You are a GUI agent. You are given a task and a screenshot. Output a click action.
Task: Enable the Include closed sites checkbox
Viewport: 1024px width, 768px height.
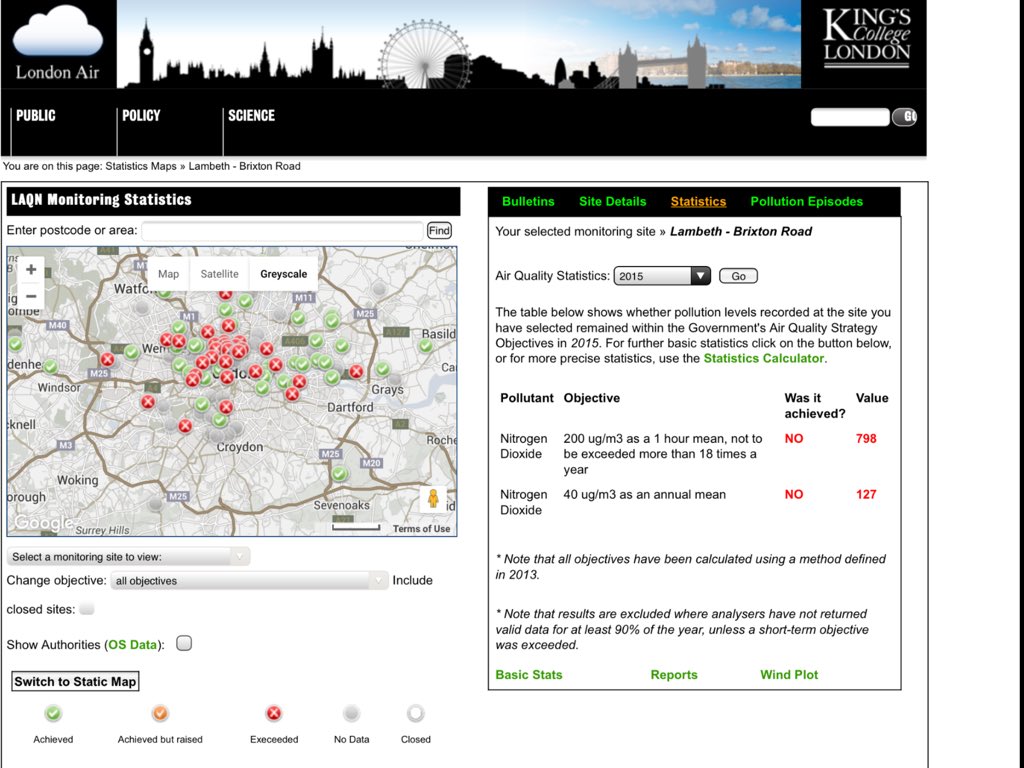point(87,611)
